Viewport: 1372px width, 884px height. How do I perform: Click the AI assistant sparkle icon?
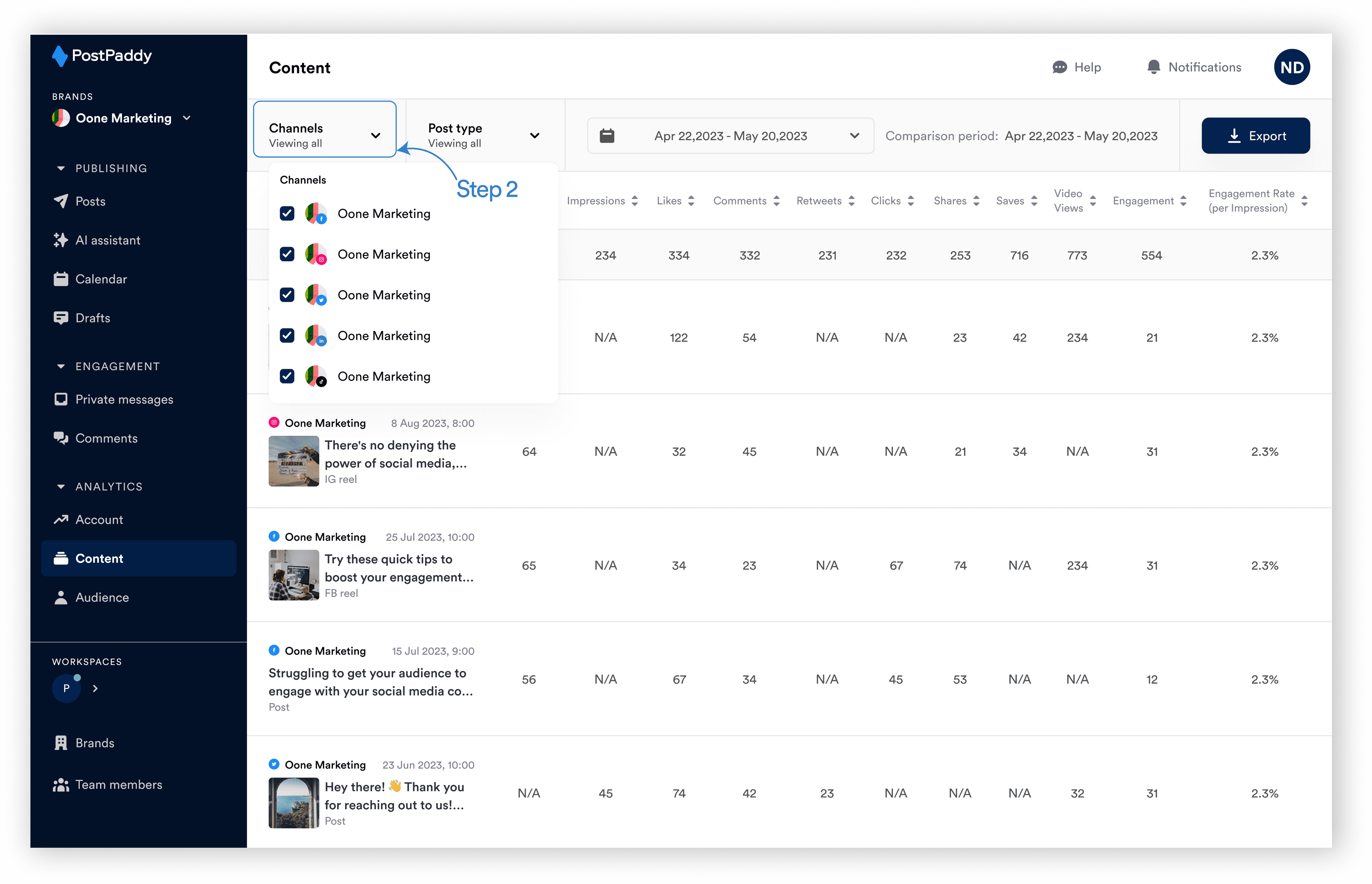coord(61,240)
